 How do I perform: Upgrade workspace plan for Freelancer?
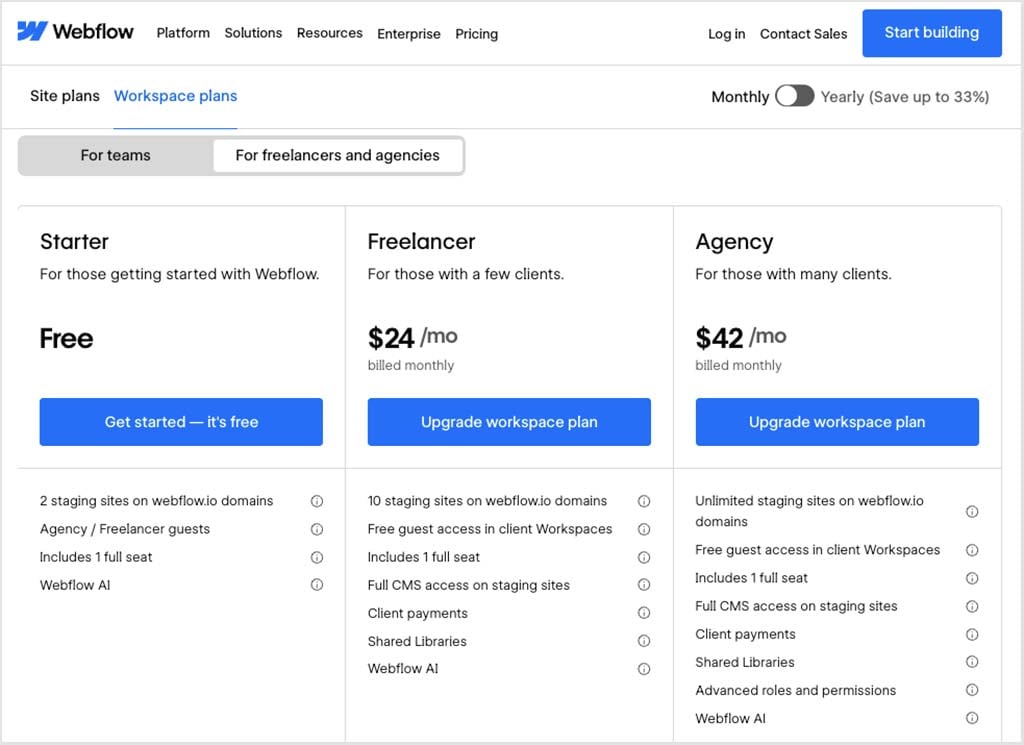pos(509,422)
